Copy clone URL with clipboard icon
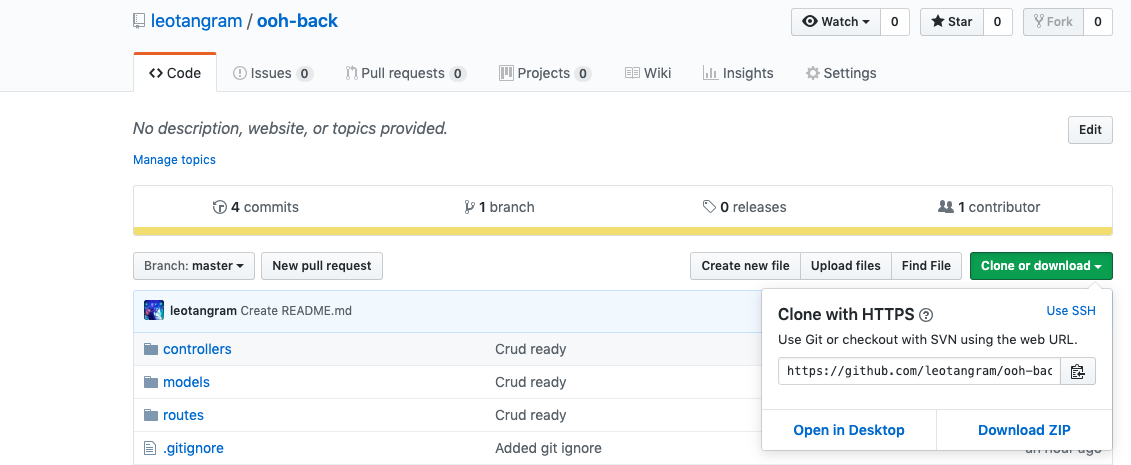Image resolution: width=1131 pixels, height=465 pixels. [x=1078, y=371]
